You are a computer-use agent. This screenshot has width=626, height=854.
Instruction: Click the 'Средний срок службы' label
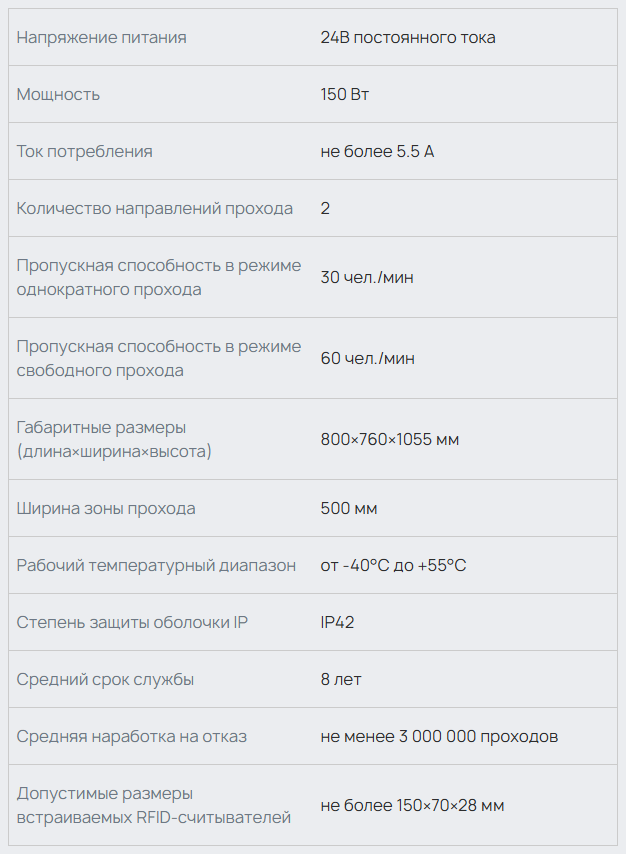105,679
